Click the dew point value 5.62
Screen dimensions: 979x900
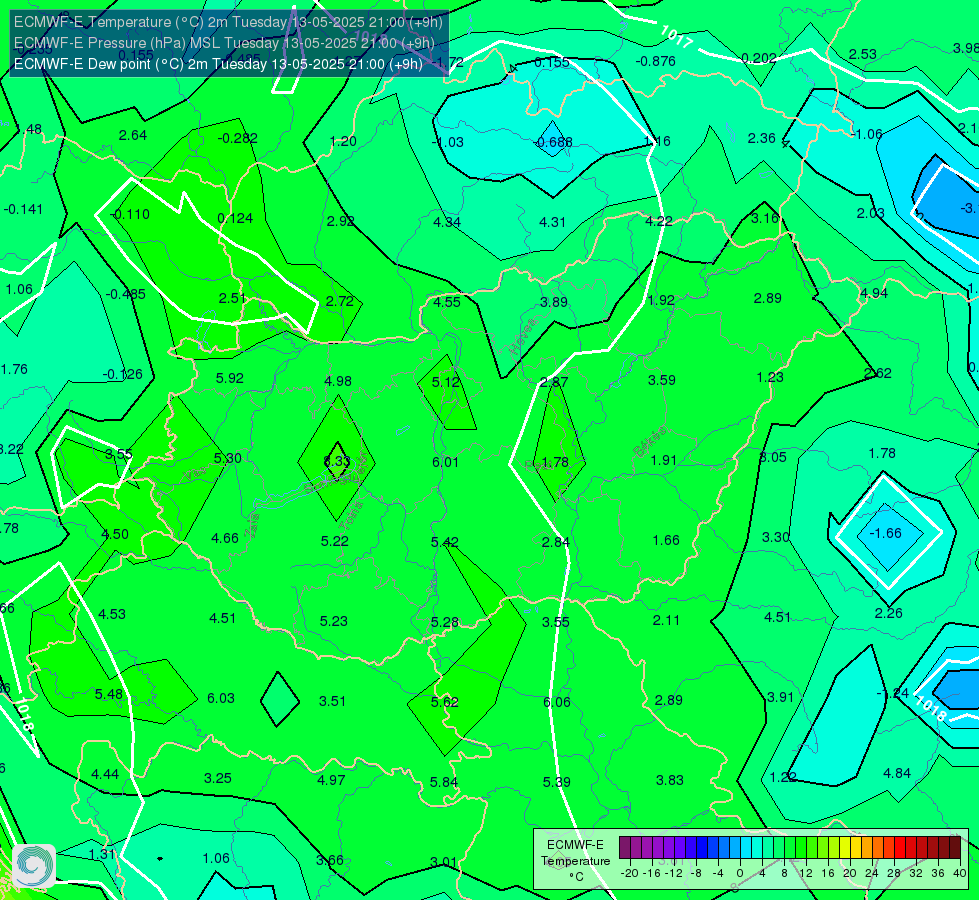(x=445, y=702)
